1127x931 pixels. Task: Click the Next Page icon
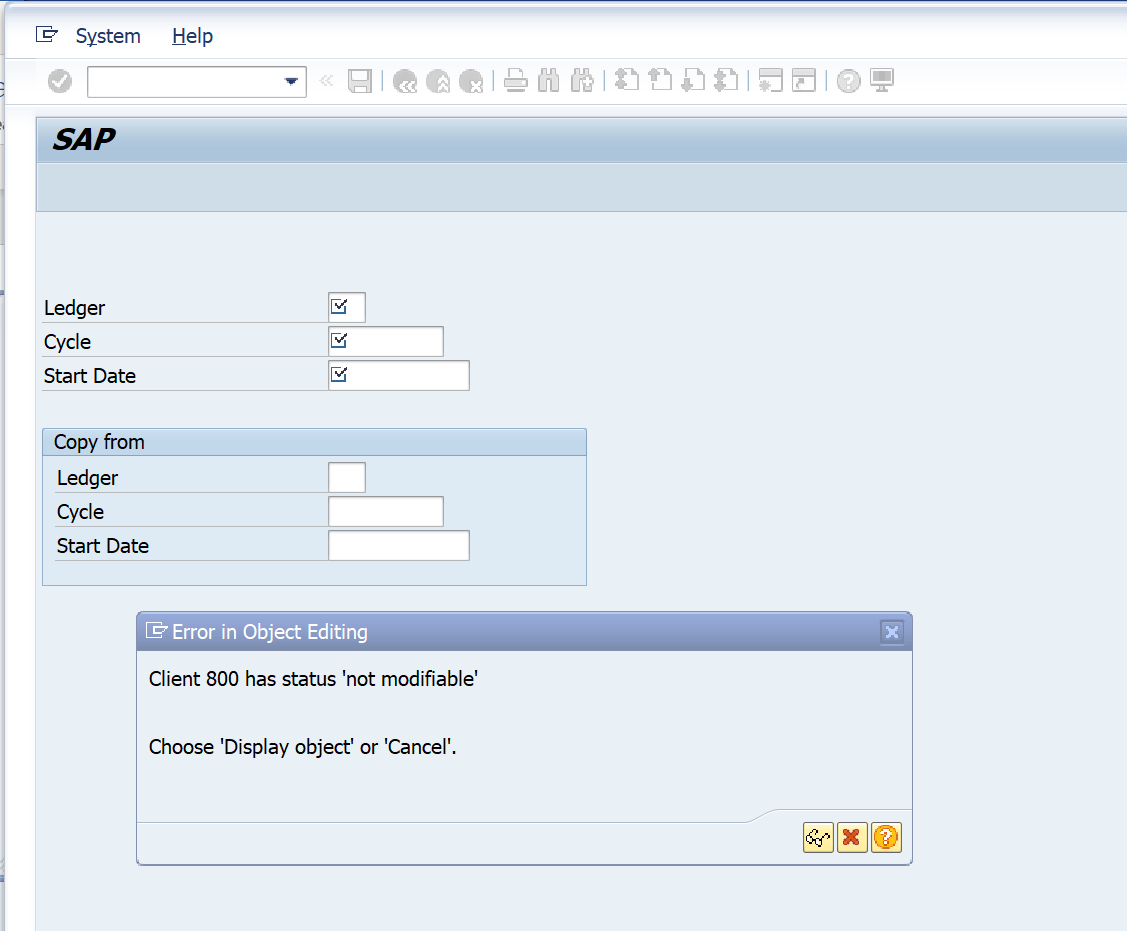tap(693, 80)
